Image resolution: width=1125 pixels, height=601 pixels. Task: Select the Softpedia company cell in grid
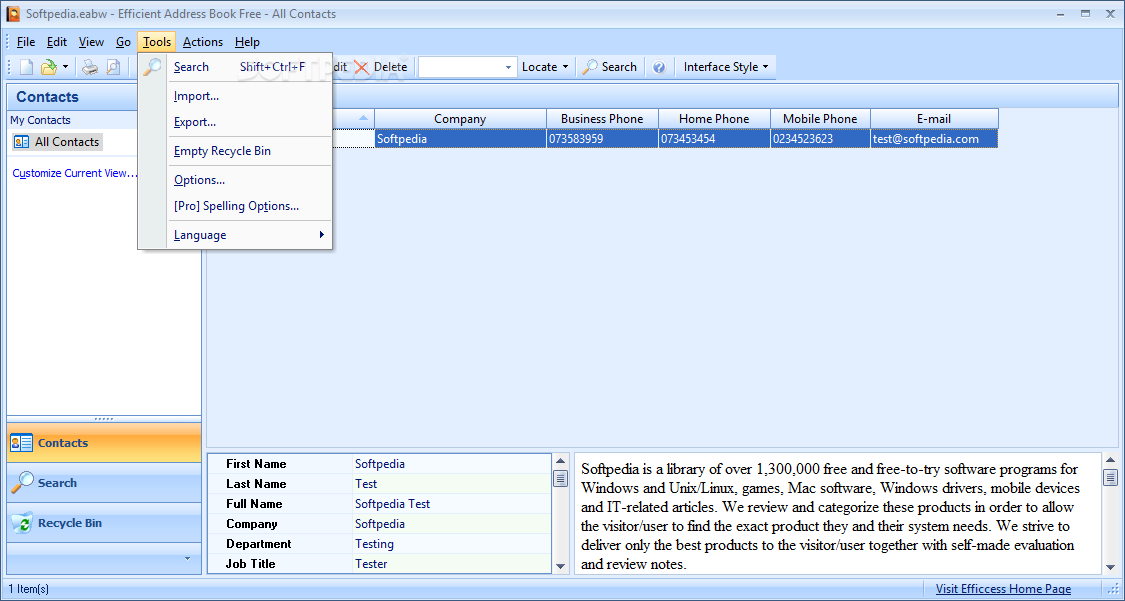[x=460, y=139]
